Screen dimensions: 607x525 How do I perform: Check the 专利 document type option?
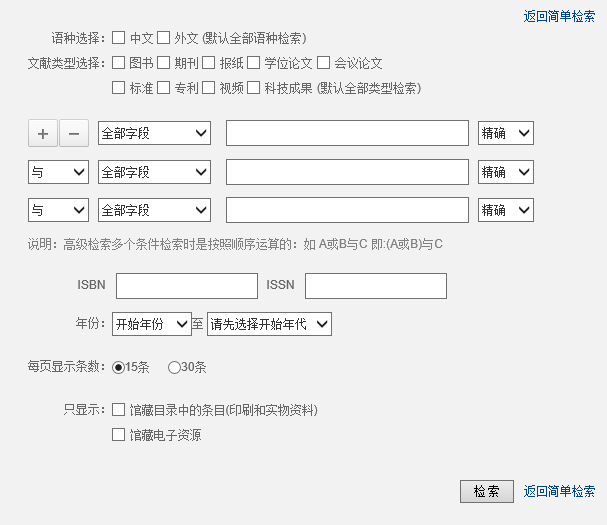click(163, 88)
